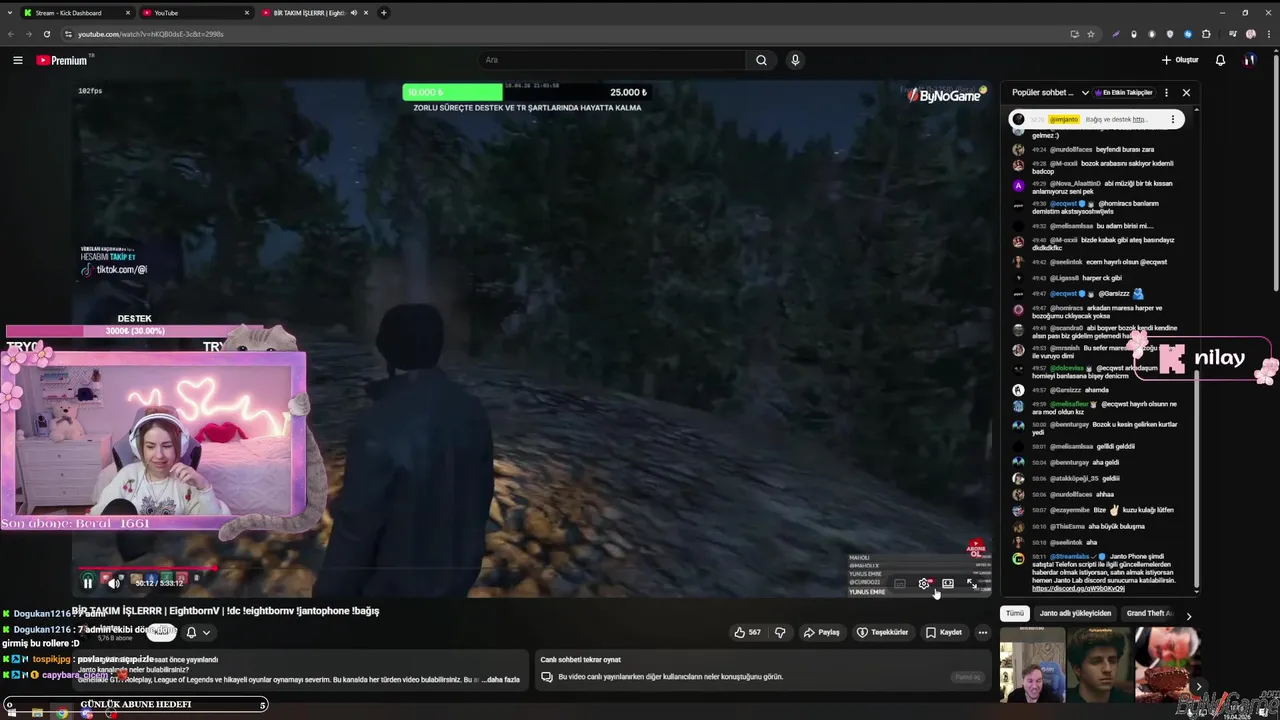
Task: Open first recommended video thumbnail
Action: tap(1032, 664)
